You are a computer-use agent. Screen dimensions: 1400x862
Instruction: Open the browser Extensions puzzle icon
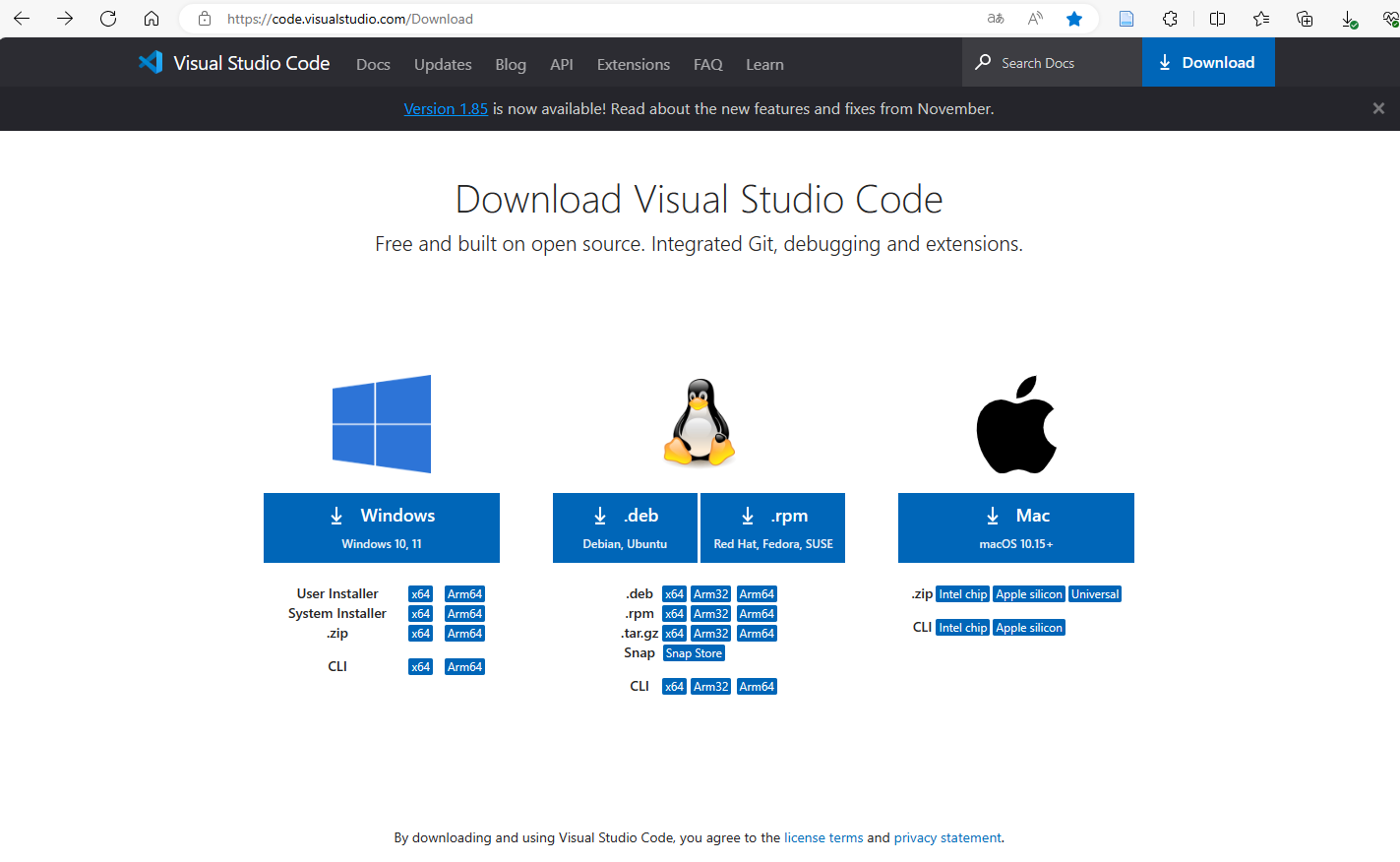coord(1170,19)
